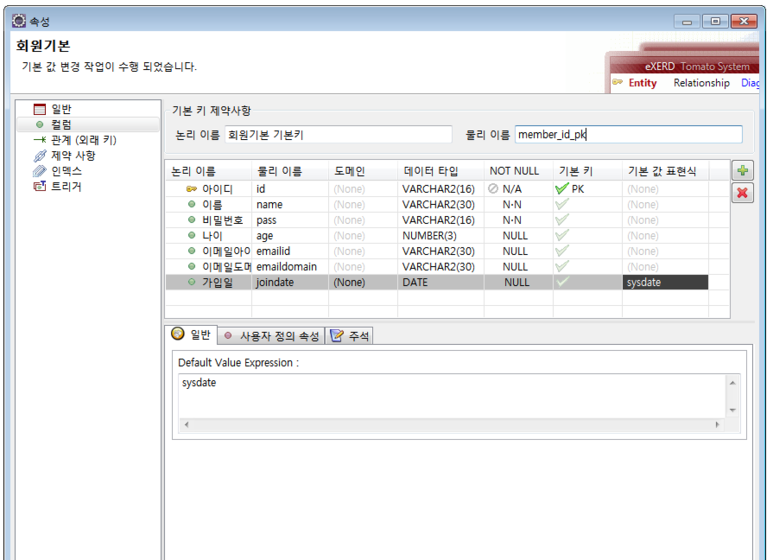Click the emailid physical name cell
Viewport: 773px width, 560px height.
coord(290,251)
